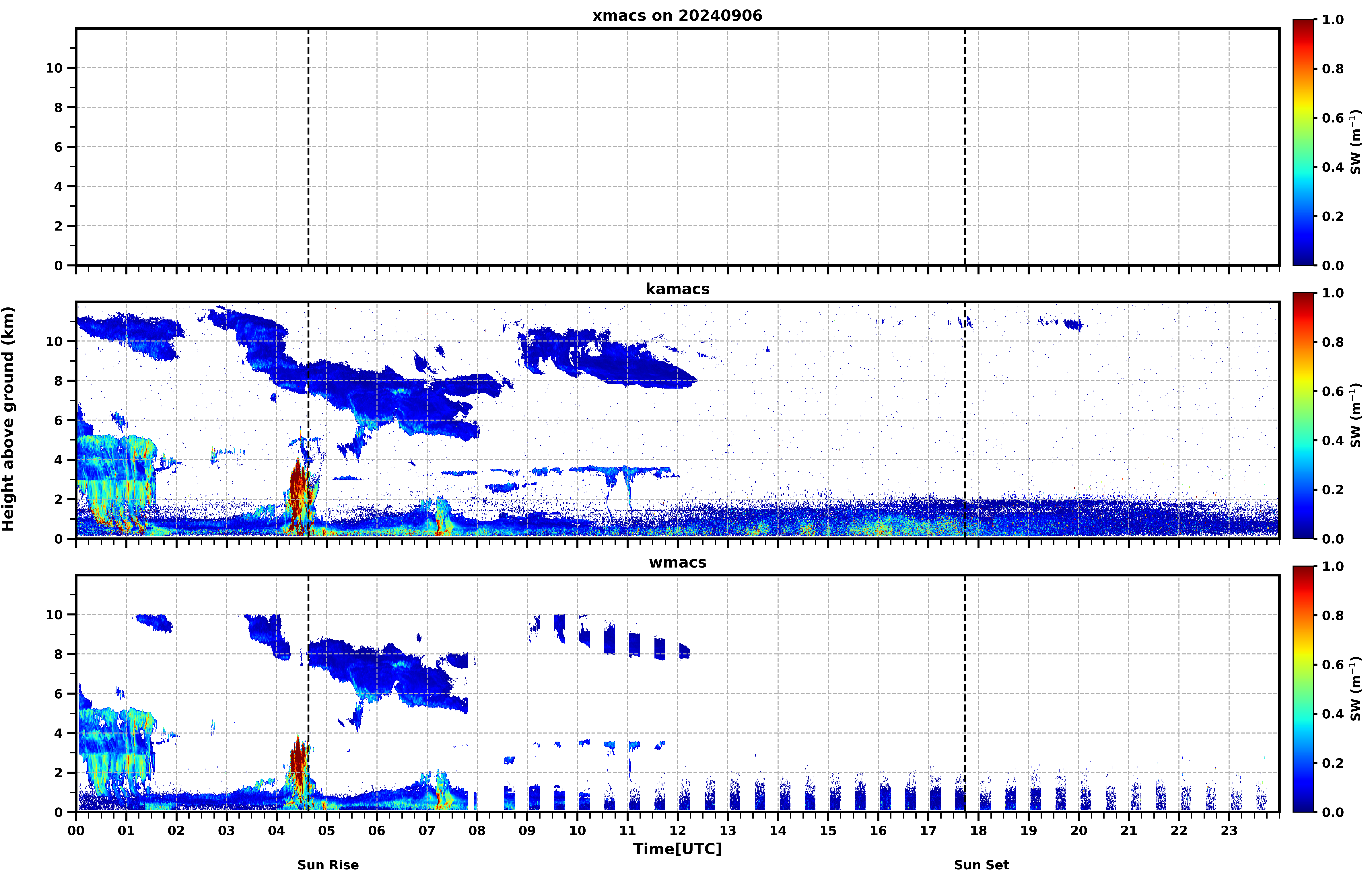The height and width of the screenshot is (881, 1372).
Task: Click the "6" height tick on xmacs panel
Action: pyautogui.click(x=58, y=147)
